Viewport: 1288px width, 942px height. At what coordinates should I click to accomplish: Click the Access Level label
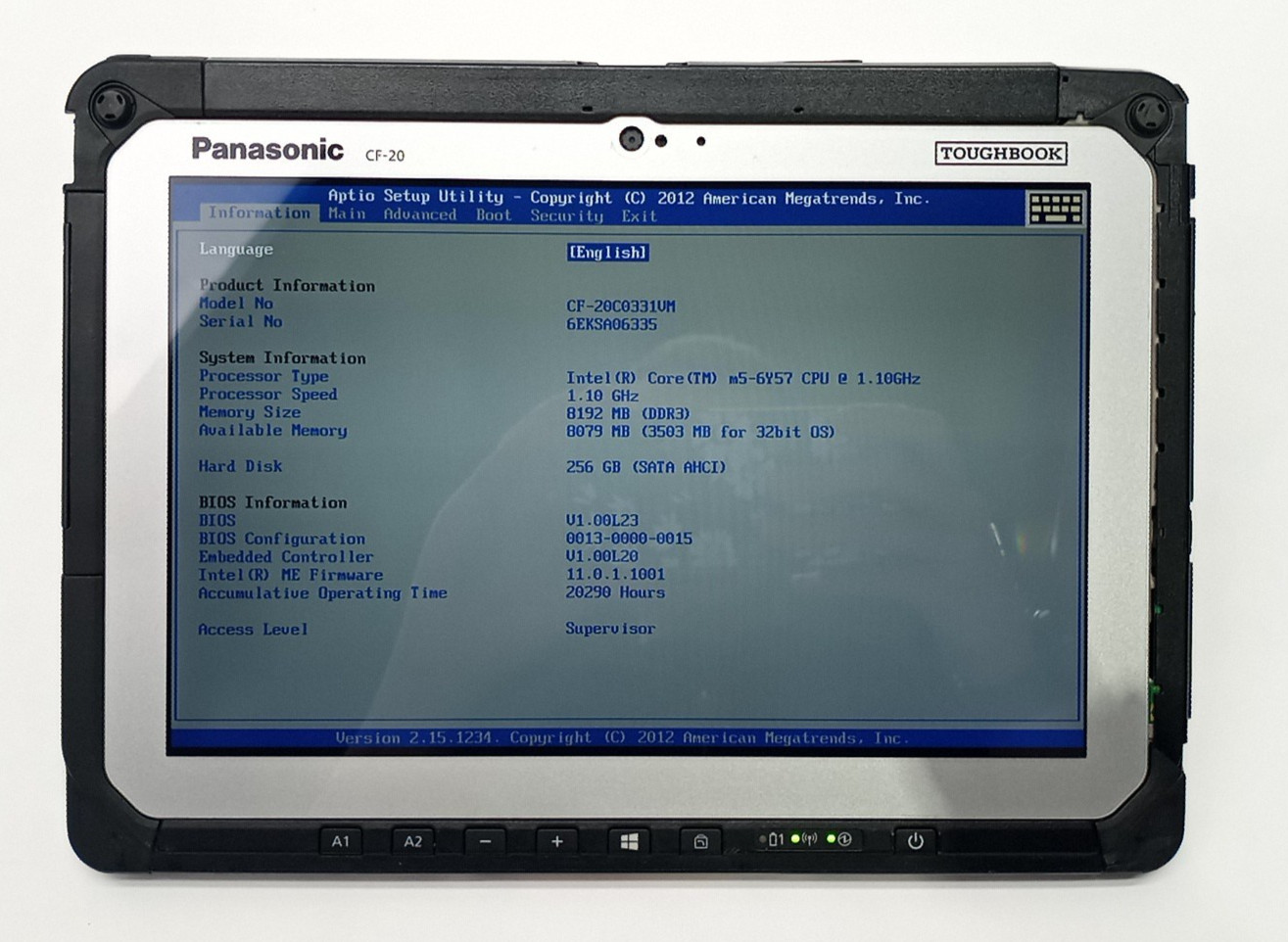pos(253,629)
